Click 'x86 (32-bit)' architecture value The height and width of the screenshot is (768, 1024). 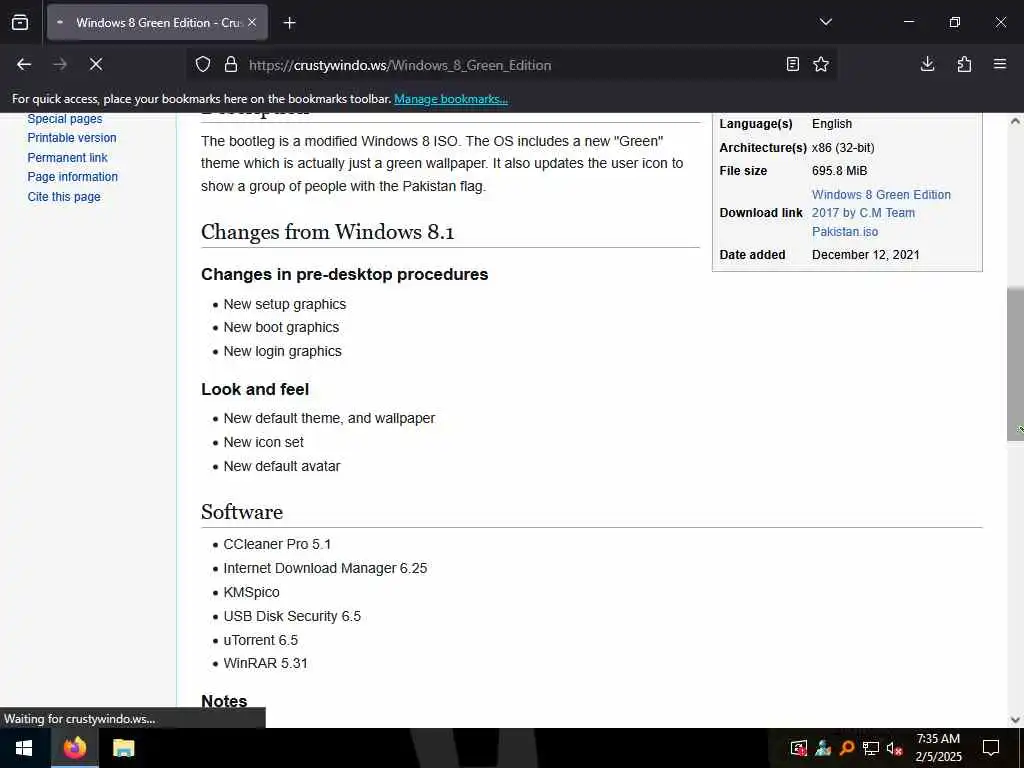[x=842, y=148]
